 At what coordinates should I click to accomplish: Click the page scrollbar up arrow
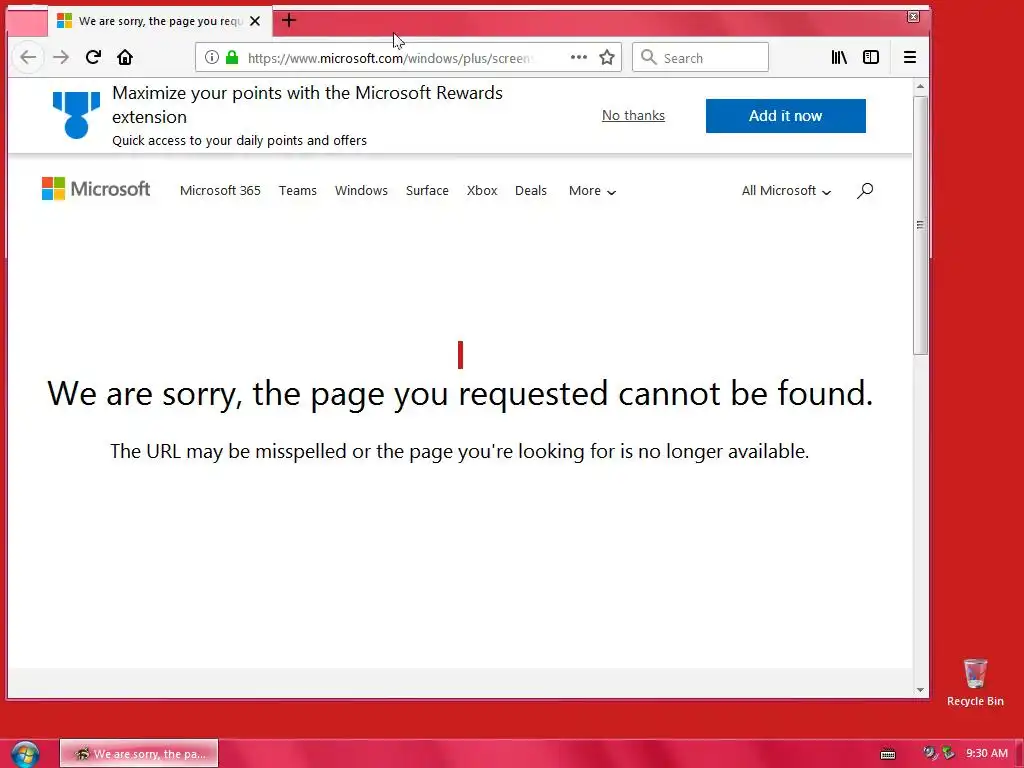[920, 86]
